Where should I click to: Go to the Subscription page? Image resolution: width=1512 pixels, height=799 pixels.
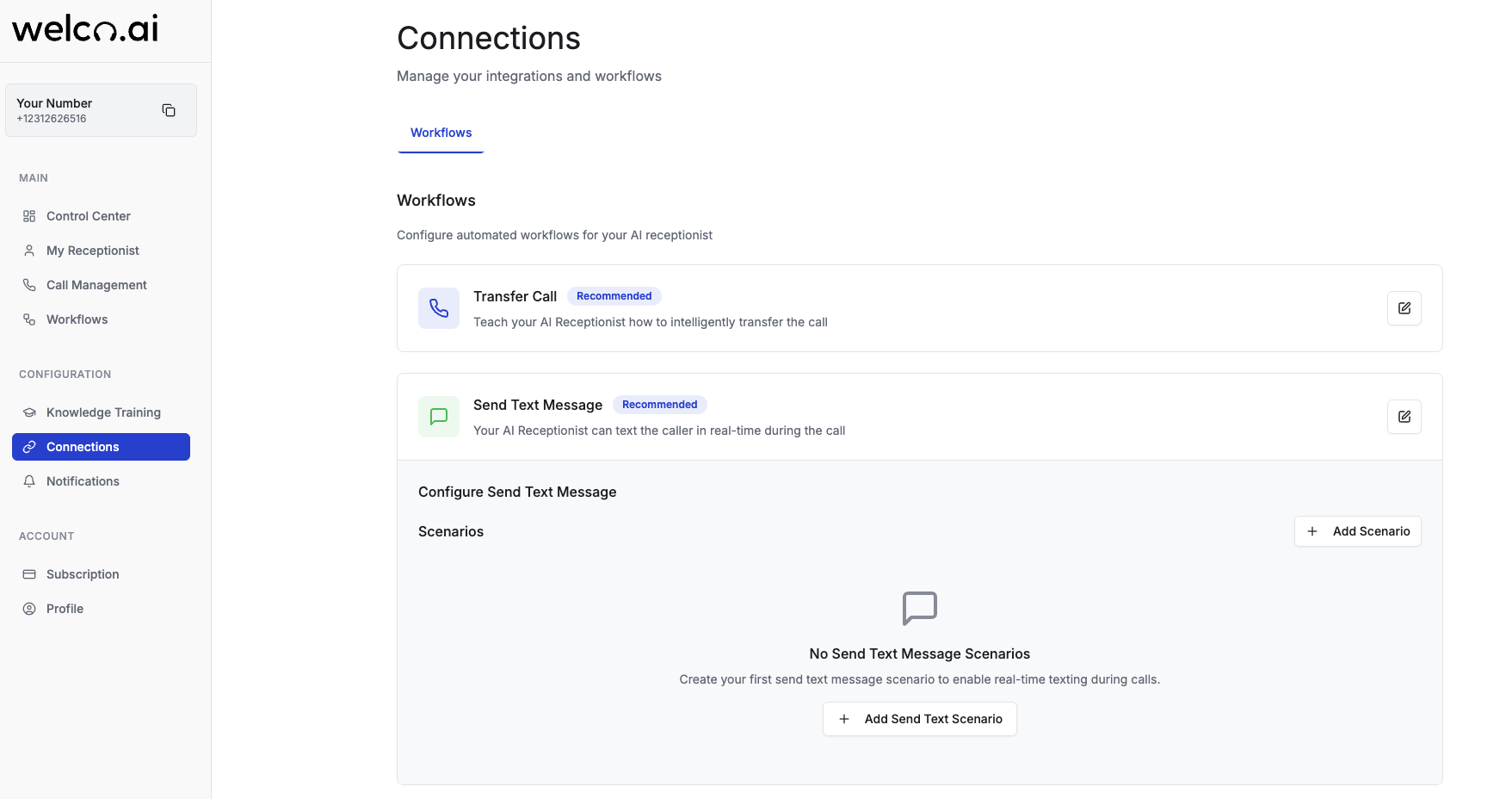pos(101,574)
